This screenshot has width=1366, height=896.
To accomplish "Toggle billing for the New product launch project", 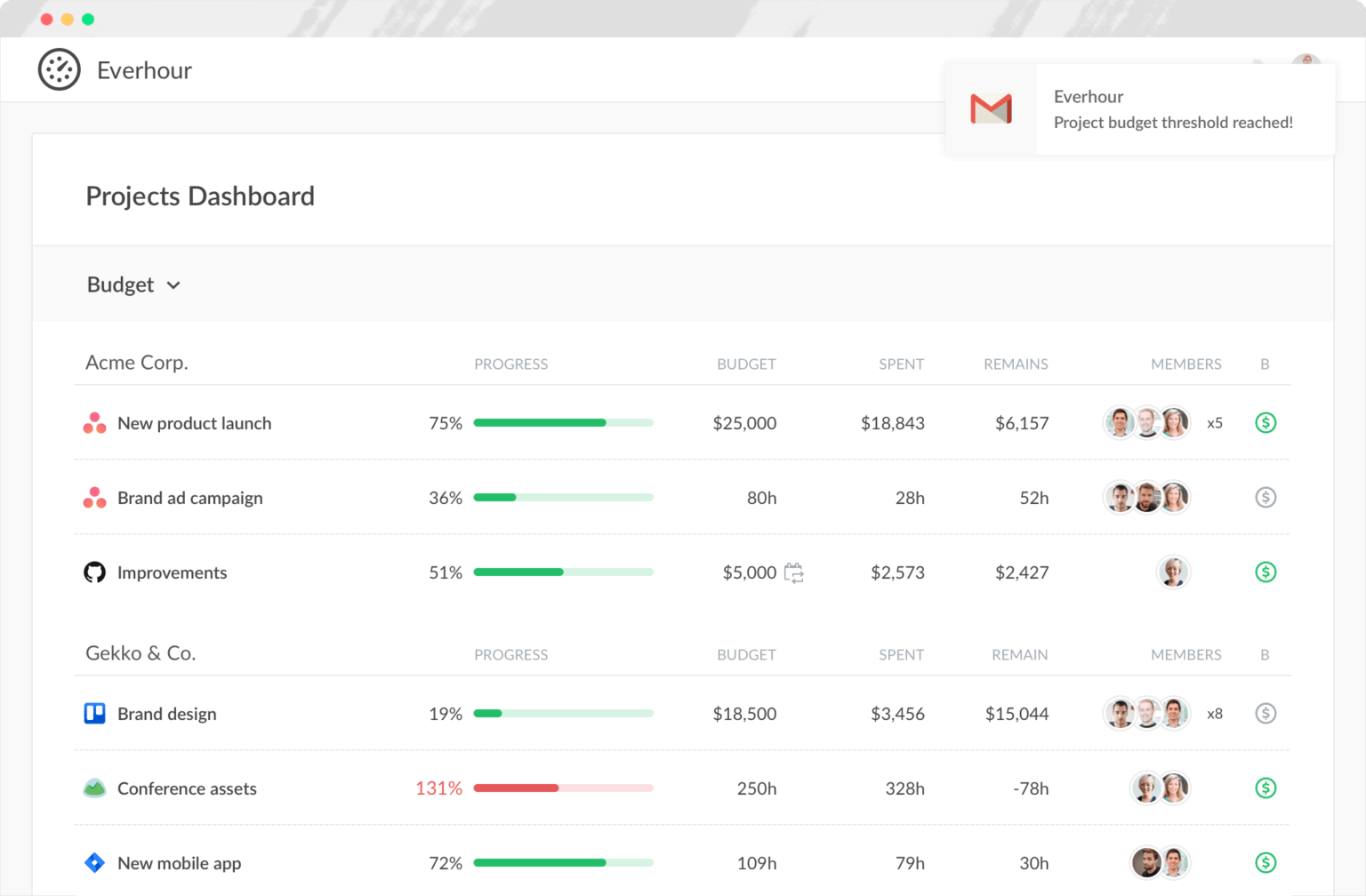I will 1265,423.
